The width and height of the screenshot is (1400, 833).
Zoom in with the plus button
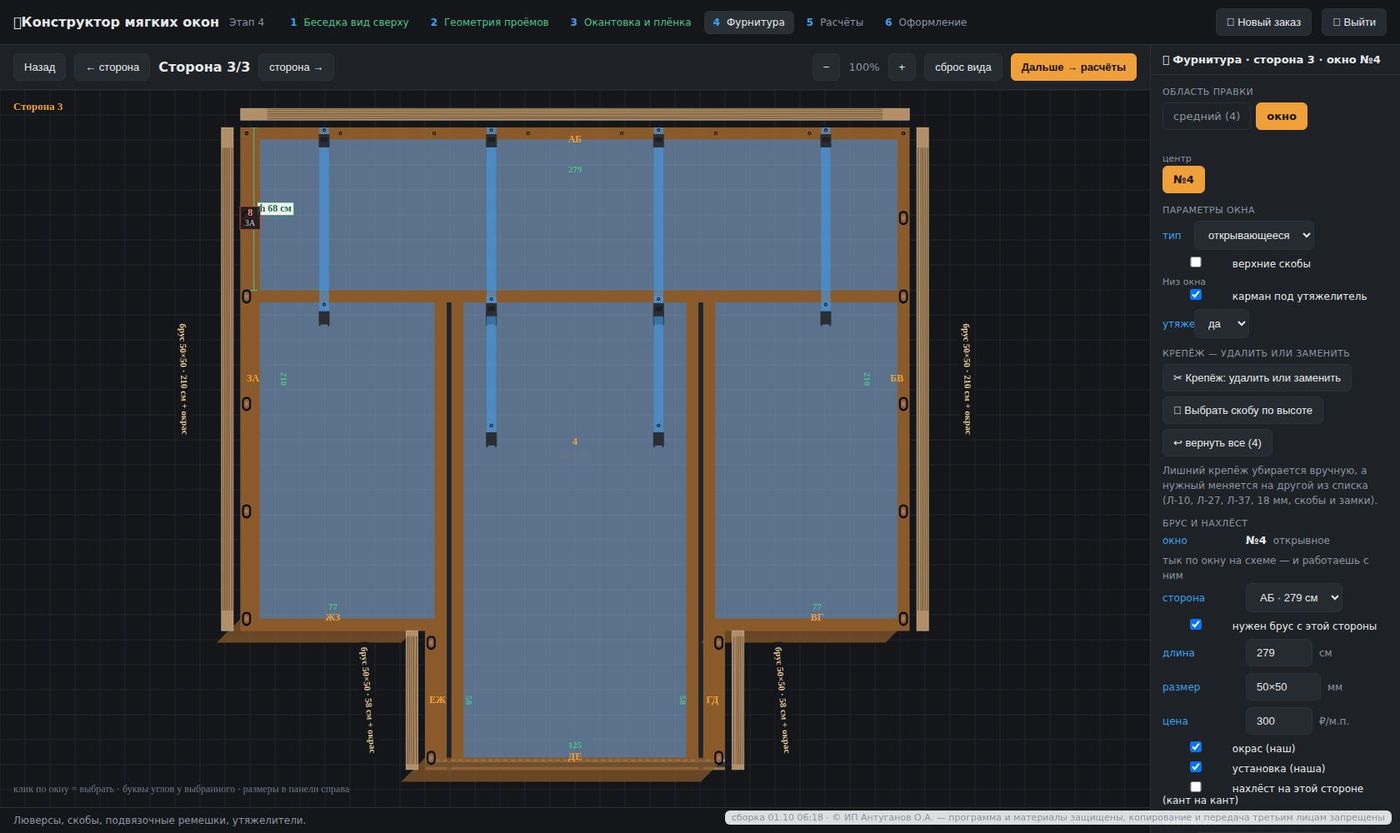coord(901,67)
